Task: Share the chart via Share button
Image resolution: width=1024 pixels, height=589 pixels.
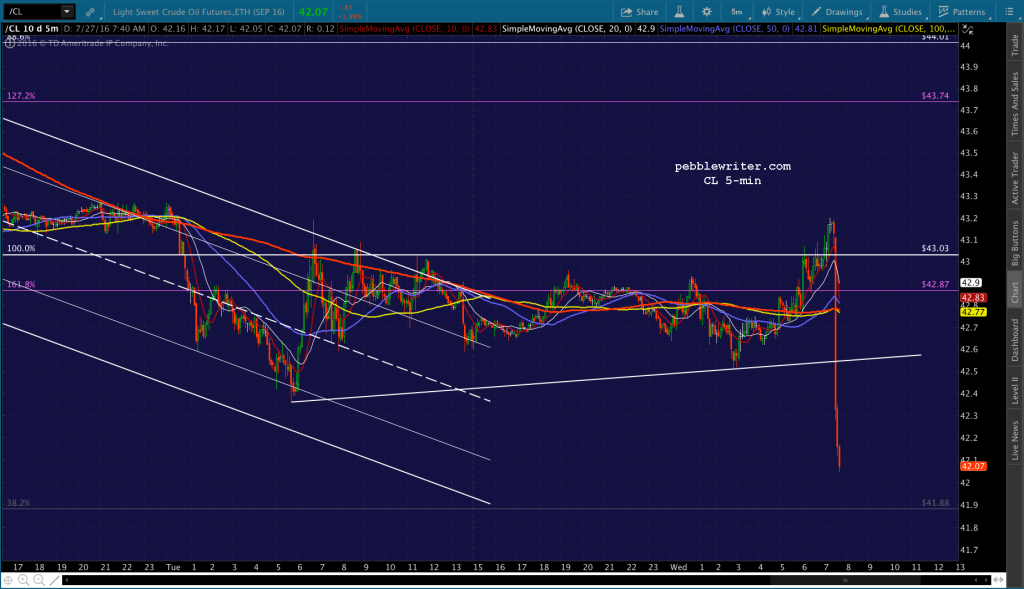Action: click(639, 12)
